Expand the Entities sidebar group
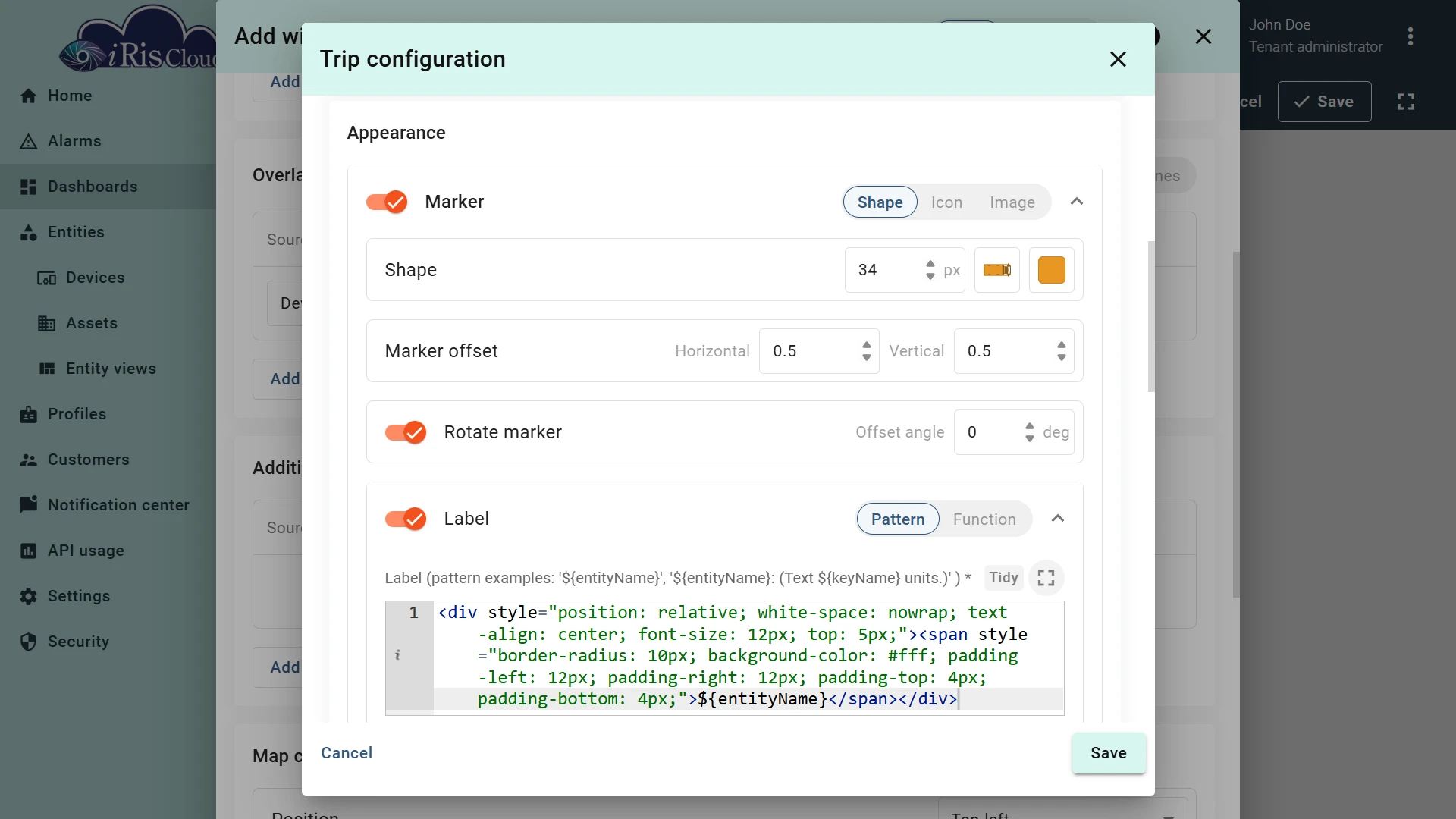This screenshot has height=819, width=1456. coord(108,232)
